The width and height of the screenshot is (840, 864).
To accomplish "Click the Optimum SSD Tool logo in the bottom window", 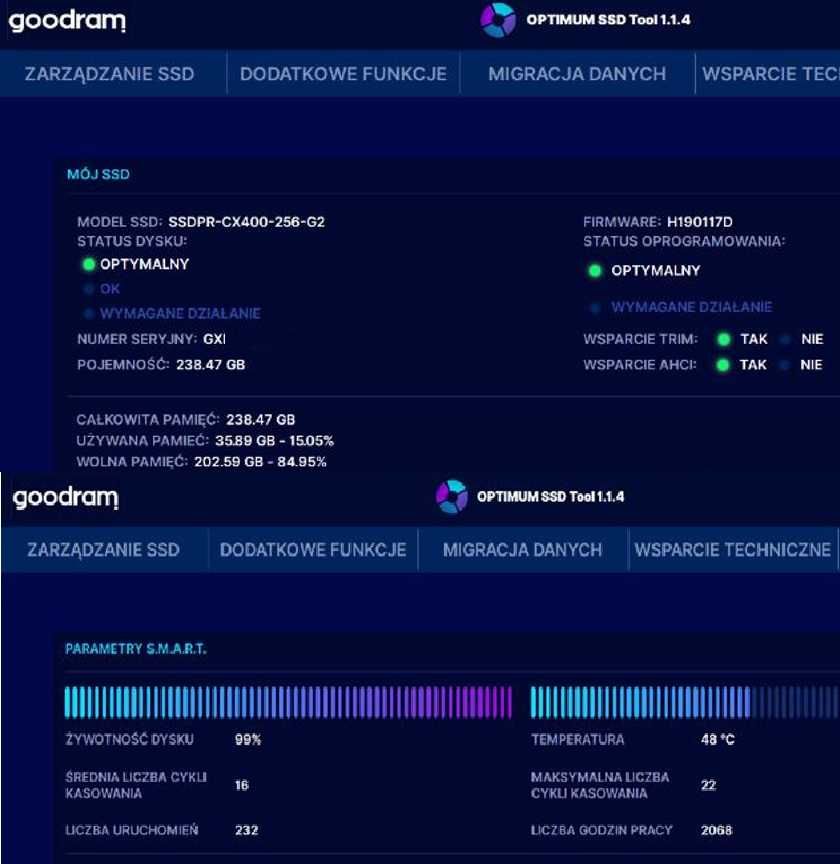I will pos(451,496).
